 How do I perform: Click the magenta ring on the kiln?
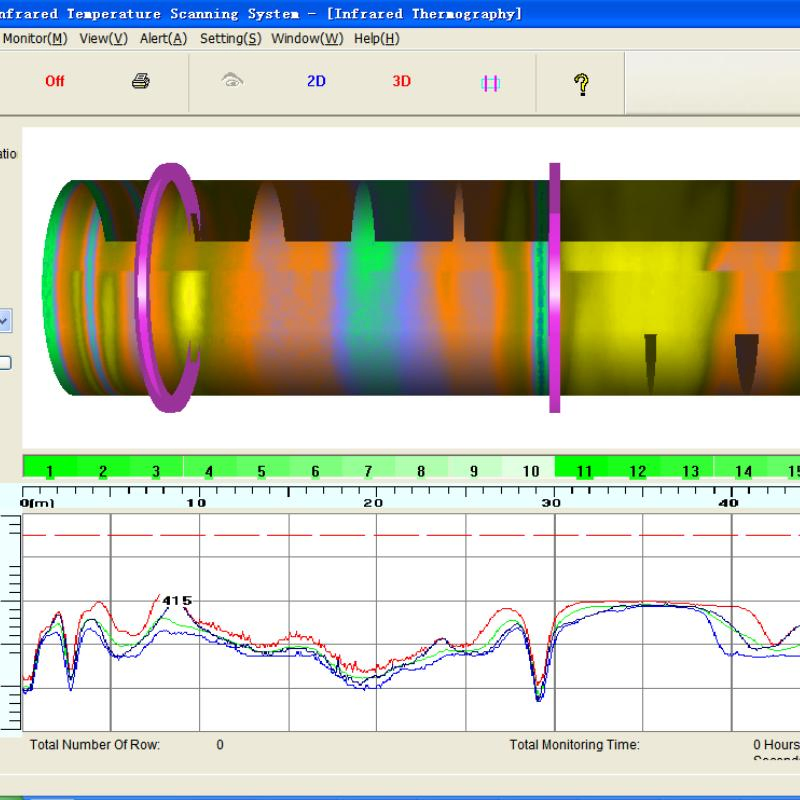click(144, 288)
